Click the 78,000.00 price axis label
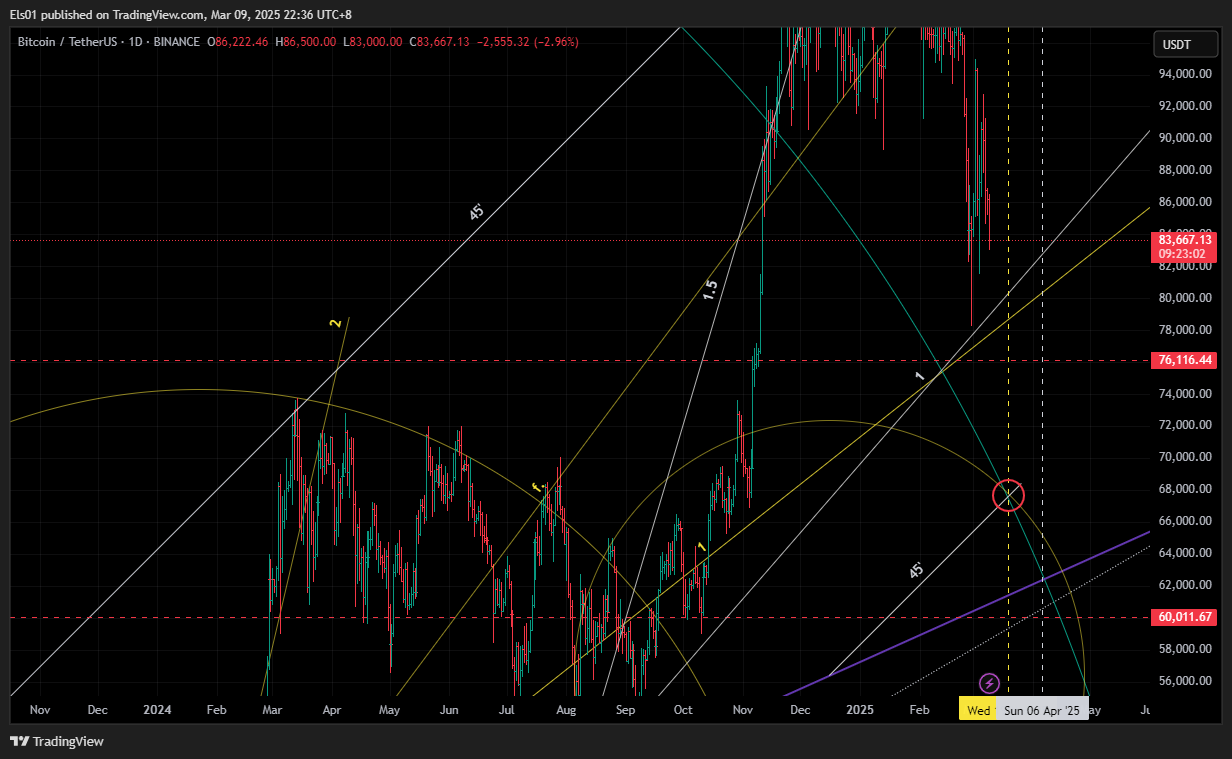The height and width of the screenshot is (759, 1232). (x=1185, y=330)
